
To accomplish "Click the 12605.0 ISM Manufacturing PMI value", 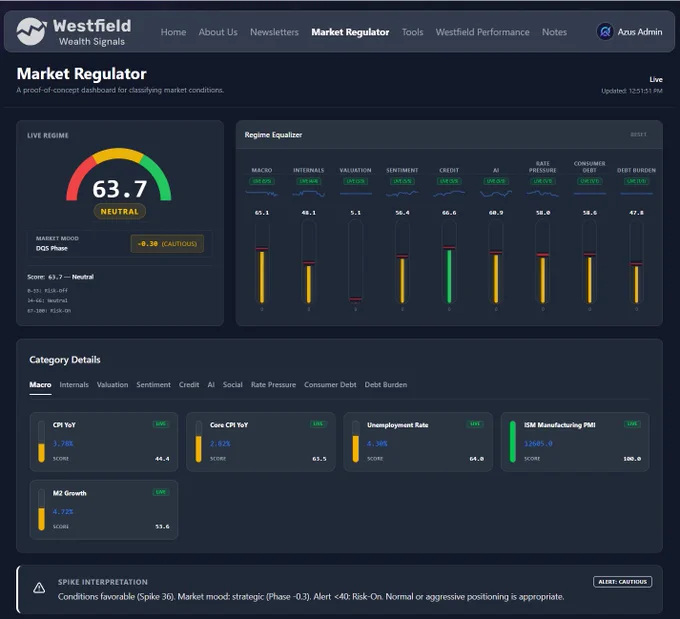I will point(538,443).
